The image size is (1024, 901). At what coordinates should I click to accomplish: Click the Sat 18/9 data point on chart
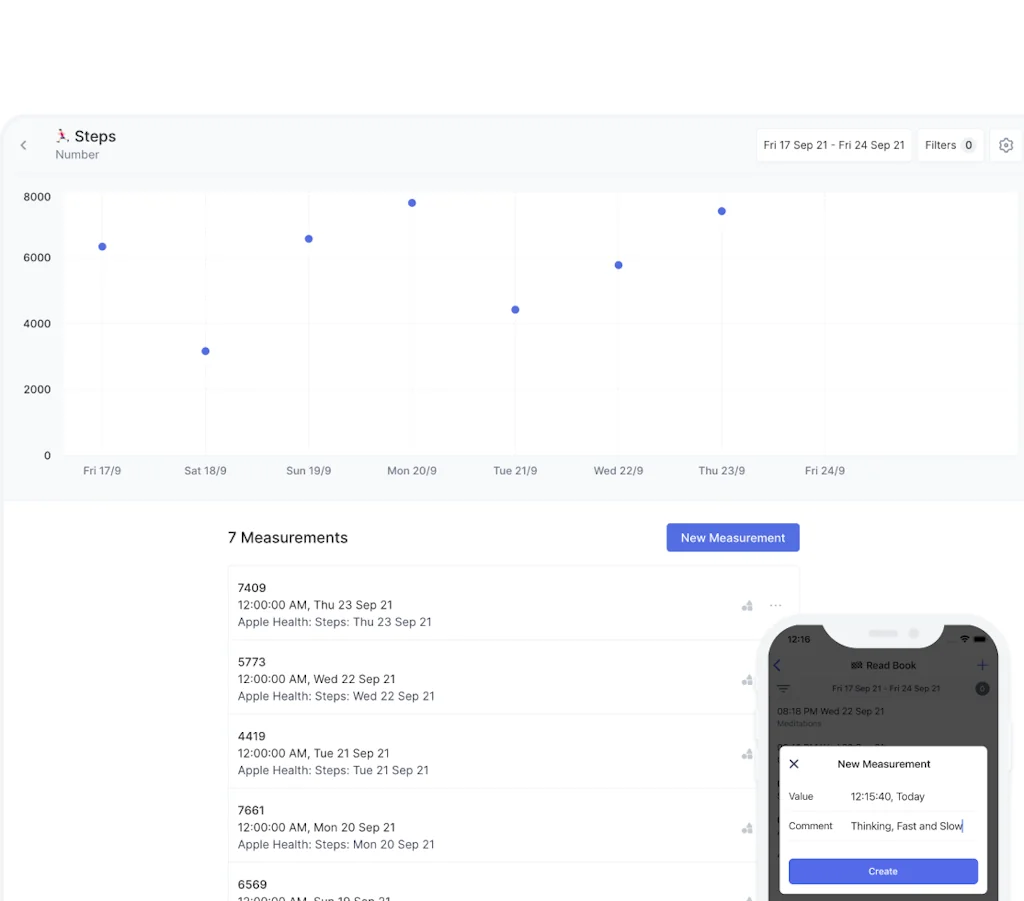[x=205, y=351]
